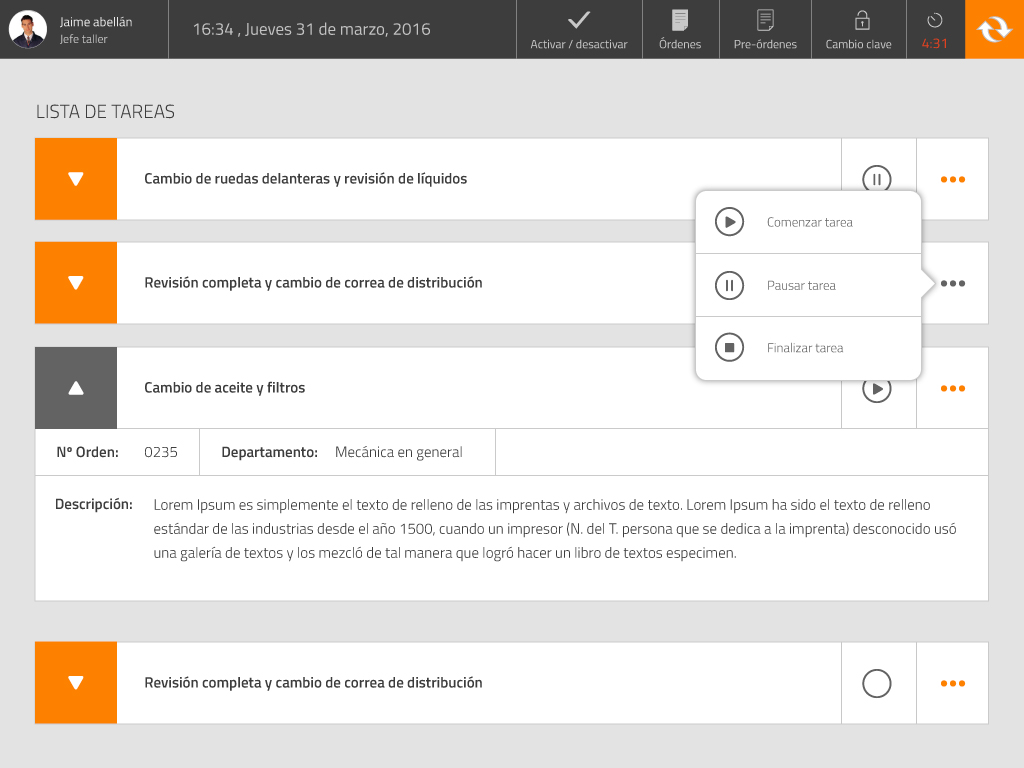Choose 'Finalizar tarea' in popup menu
The width and height of the screenshot is (1024, 768).
[808, 348]
